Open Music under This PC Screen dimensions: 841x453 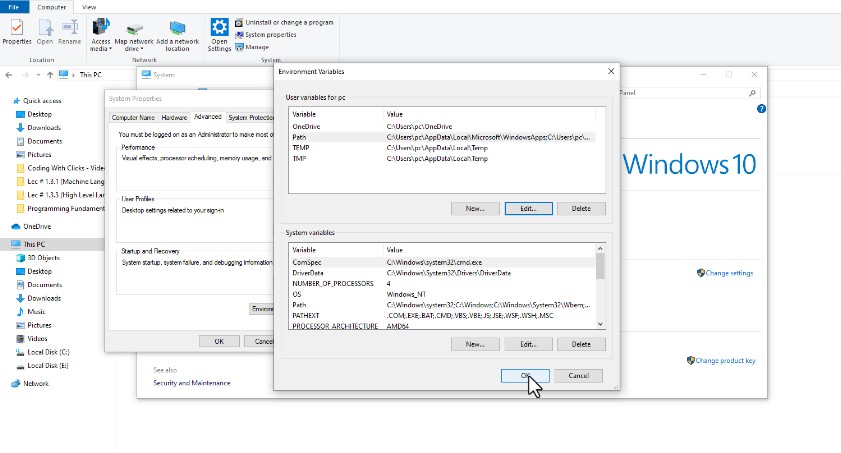pyautogui.click(x=31, y=311)
